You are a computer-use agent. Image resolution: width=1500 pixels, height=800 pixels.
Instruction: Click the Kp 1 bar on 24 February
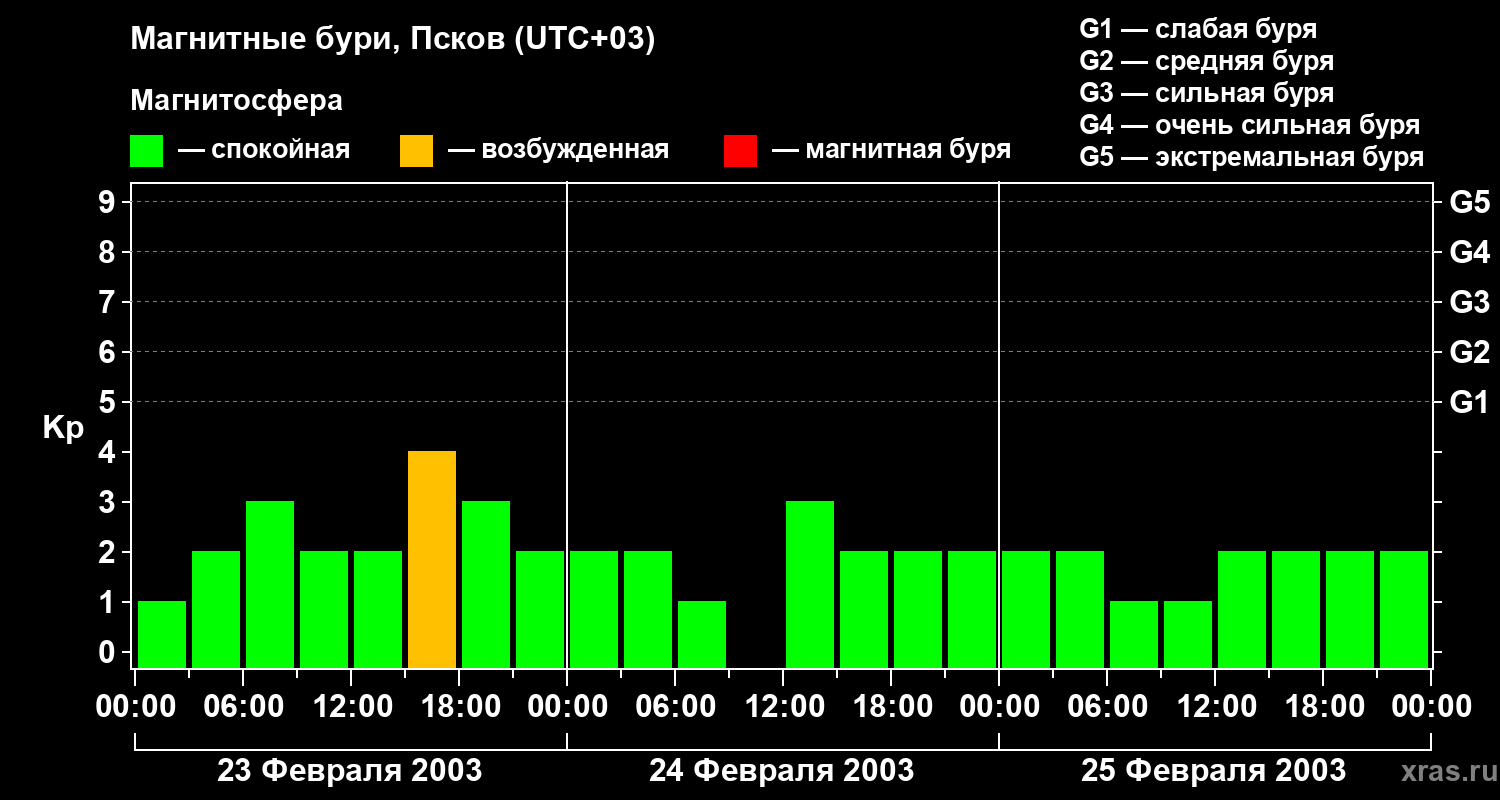point(702,634)
